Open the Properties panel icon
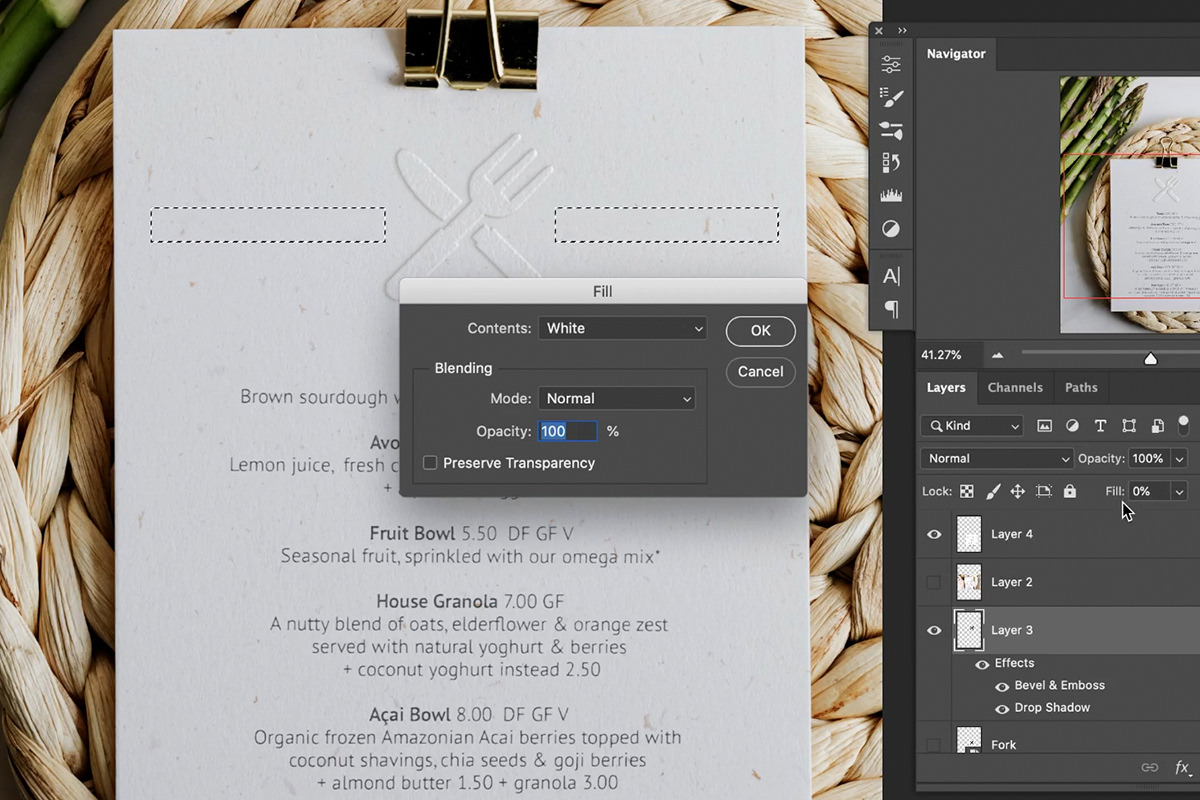This screenshot has width=1200, height=800. click(x=890, y=63)
